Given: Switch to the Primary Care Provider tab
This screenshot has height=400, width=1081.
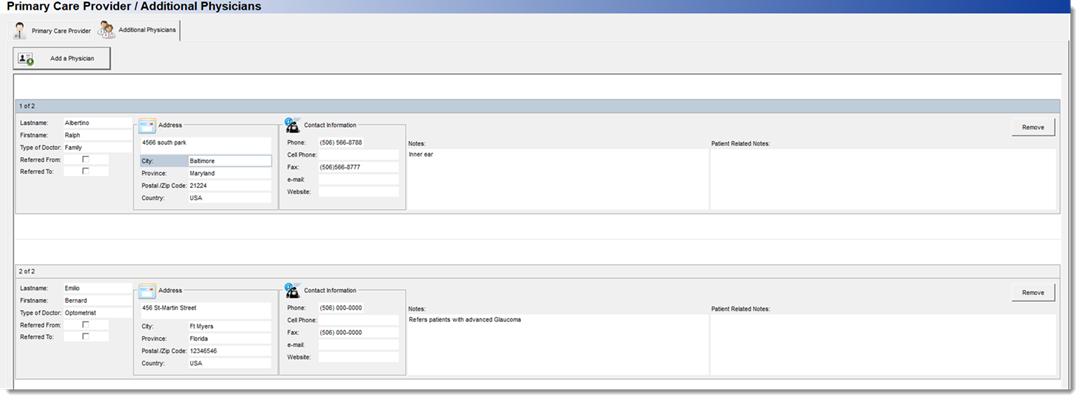Looking at the screenshot, I should click(x=53, y=31).
